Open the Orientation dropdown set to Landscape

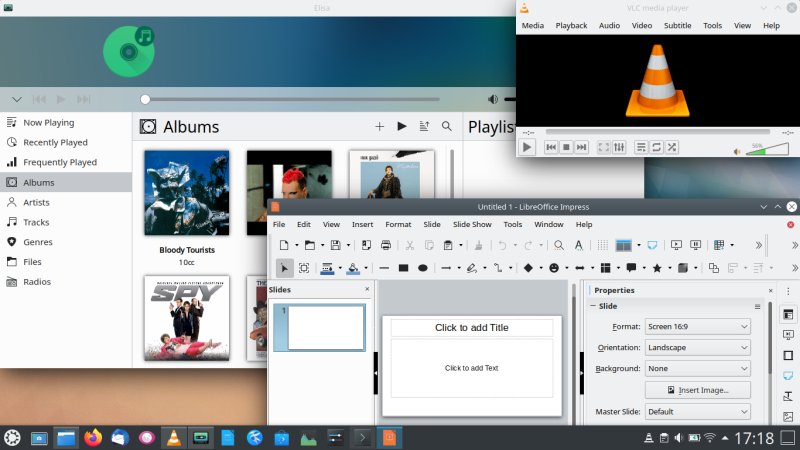click(698, 347)
